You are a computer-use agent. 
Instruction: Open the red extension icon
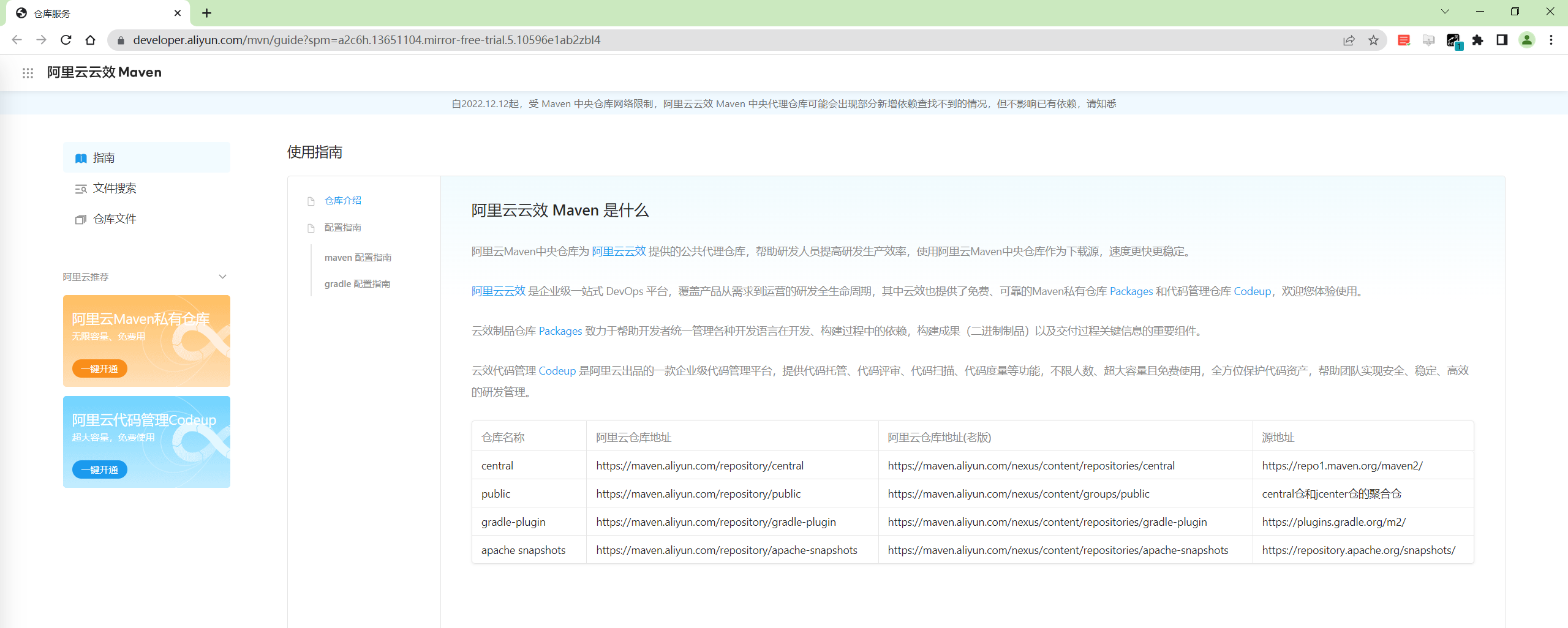pyautogui.click(x=1404, y=40)
